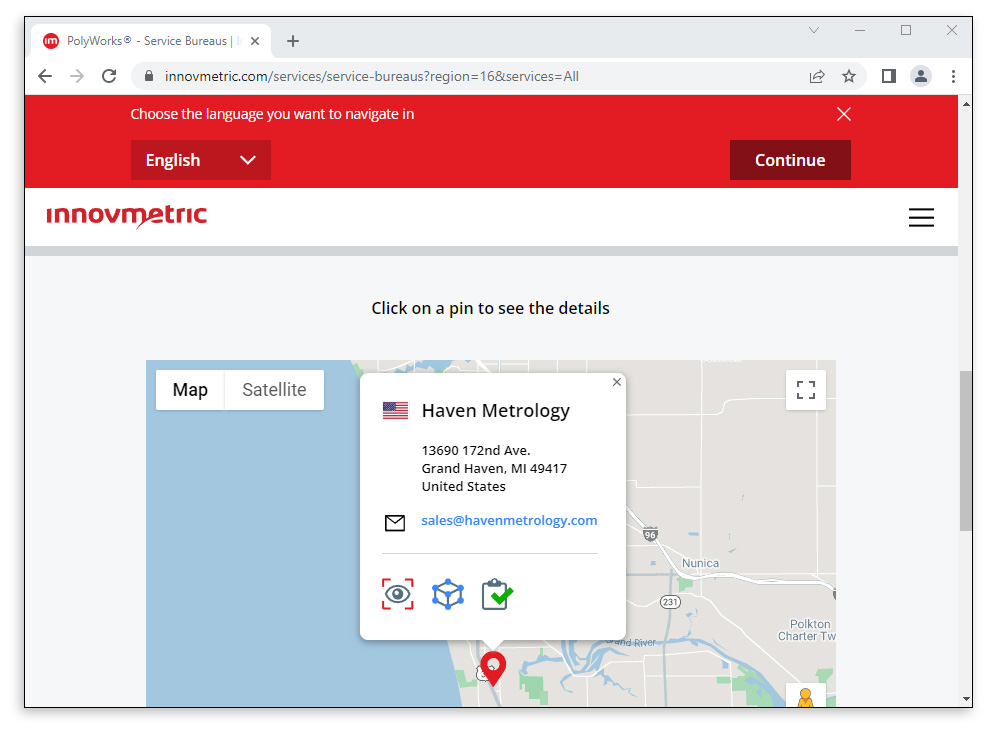Maximize the browser window
The width and height of the screenshot is (995, 730).
point(906,30)
